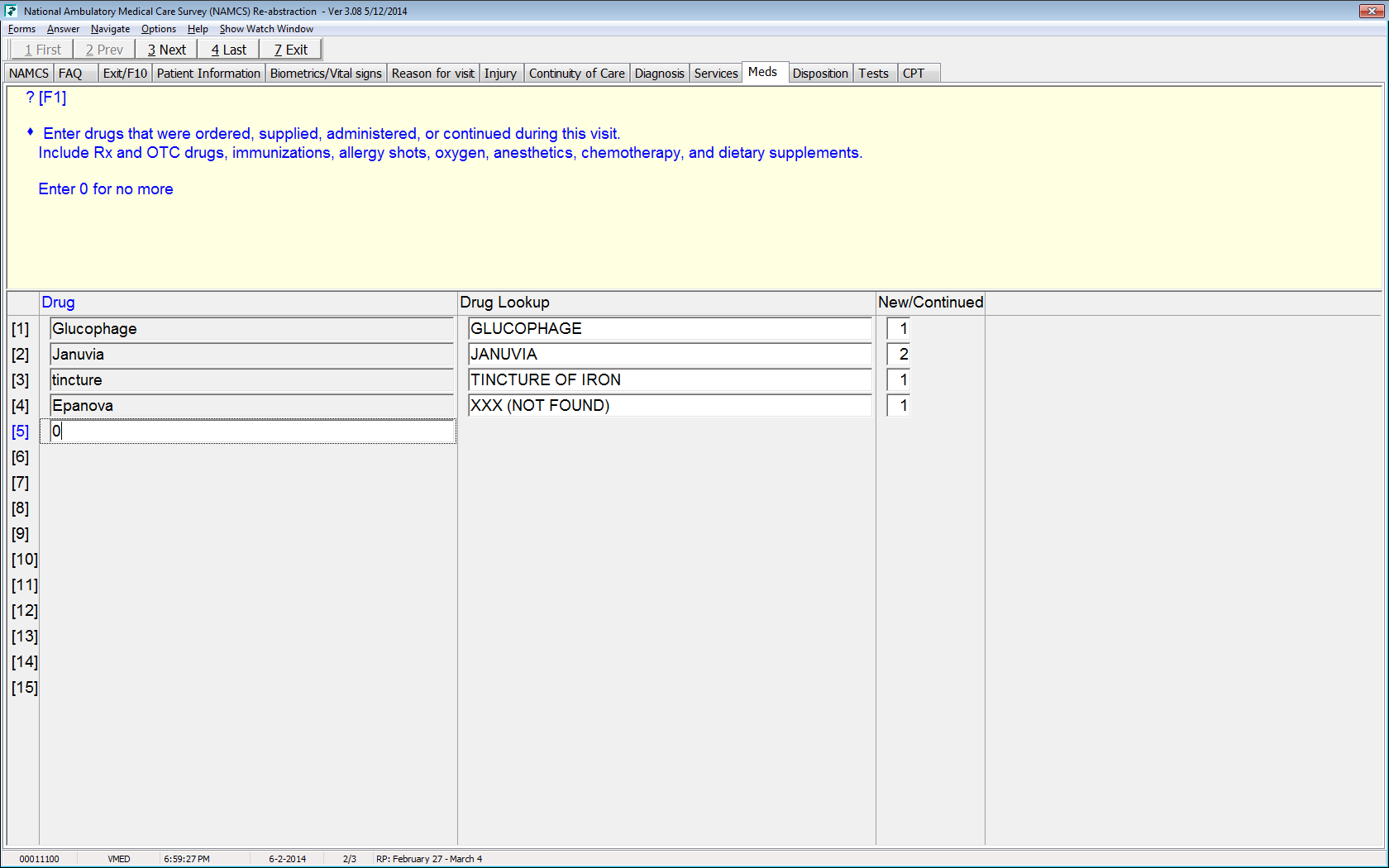Switch to the Patient Information tab
This screenshot has width=1389, height=868.
[208, 74]
